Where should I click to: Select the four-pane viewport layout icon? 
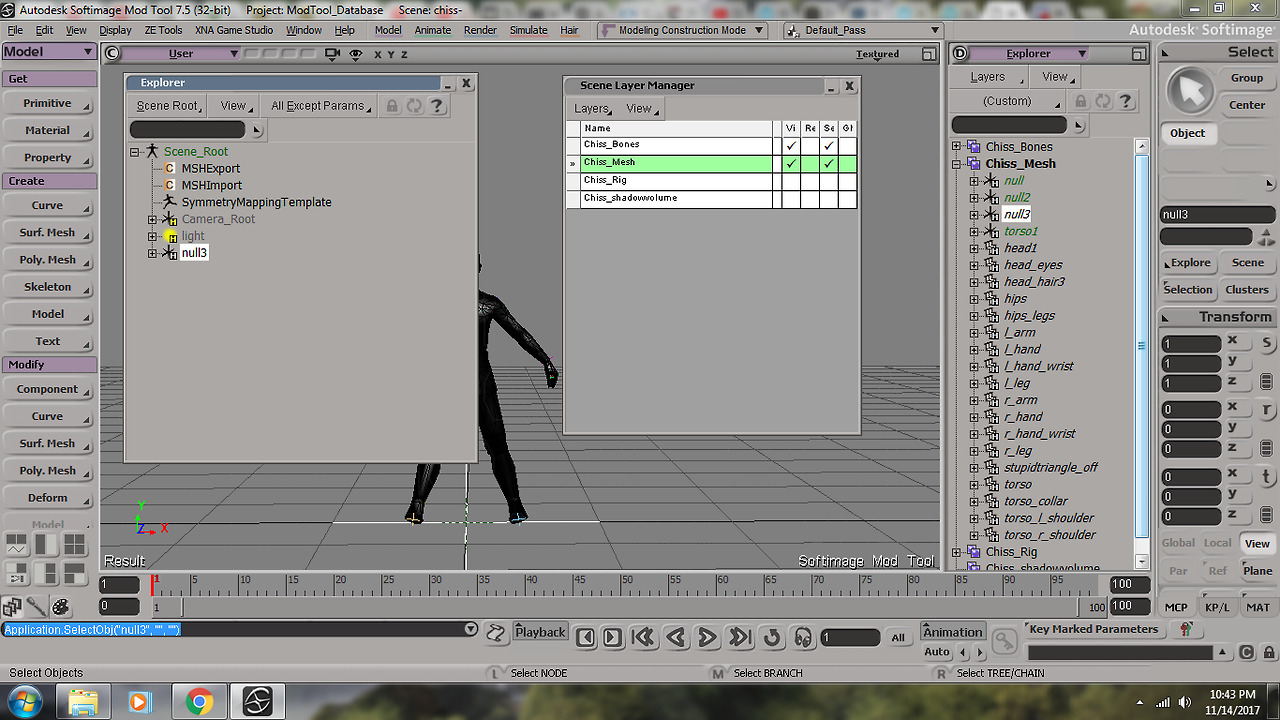click(x=75, y=544)
